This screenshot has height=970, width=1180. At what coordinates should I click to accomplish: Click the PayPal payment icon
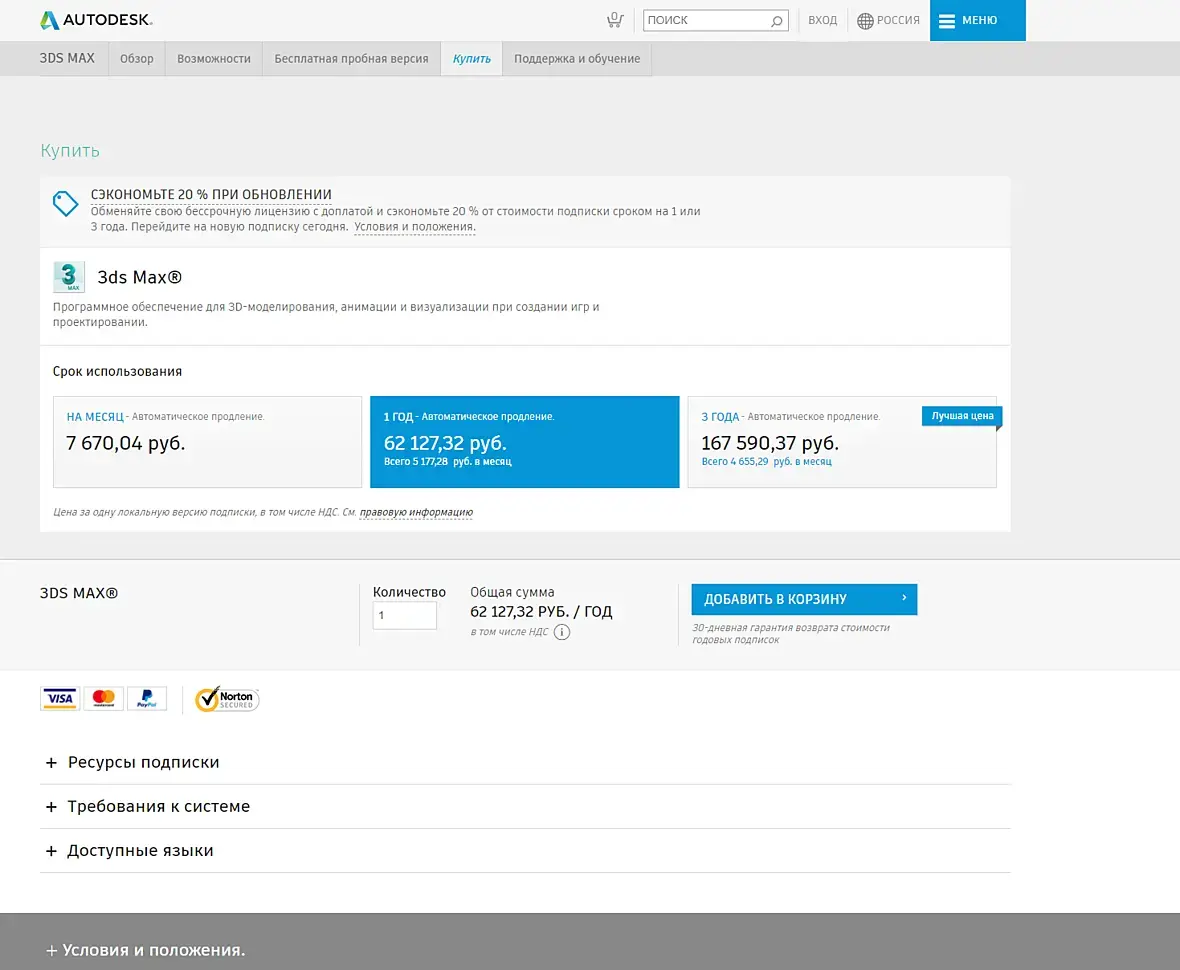[147, 698]
